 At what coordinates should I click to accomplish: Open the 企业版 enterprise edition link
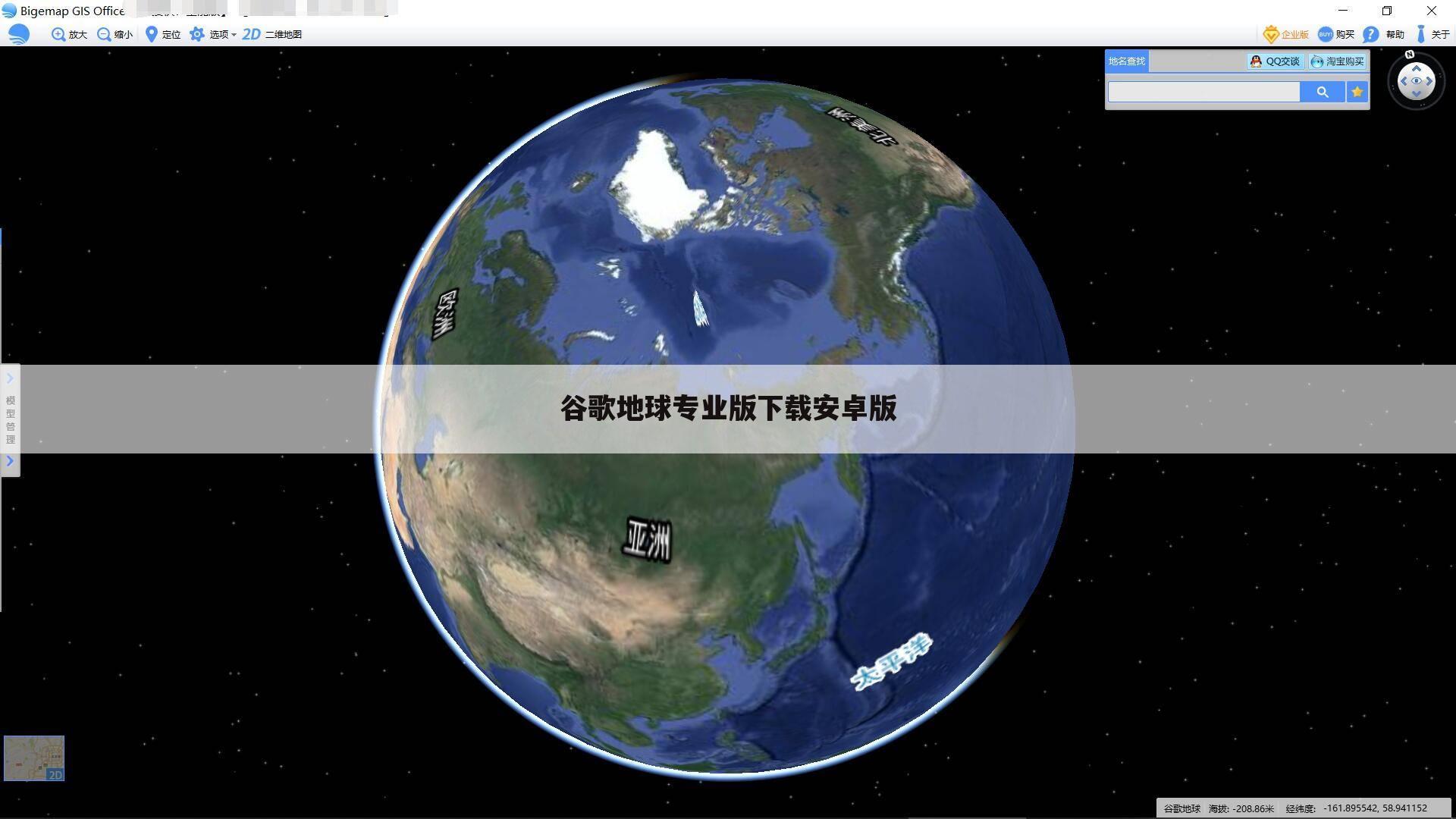(1285, 34)
